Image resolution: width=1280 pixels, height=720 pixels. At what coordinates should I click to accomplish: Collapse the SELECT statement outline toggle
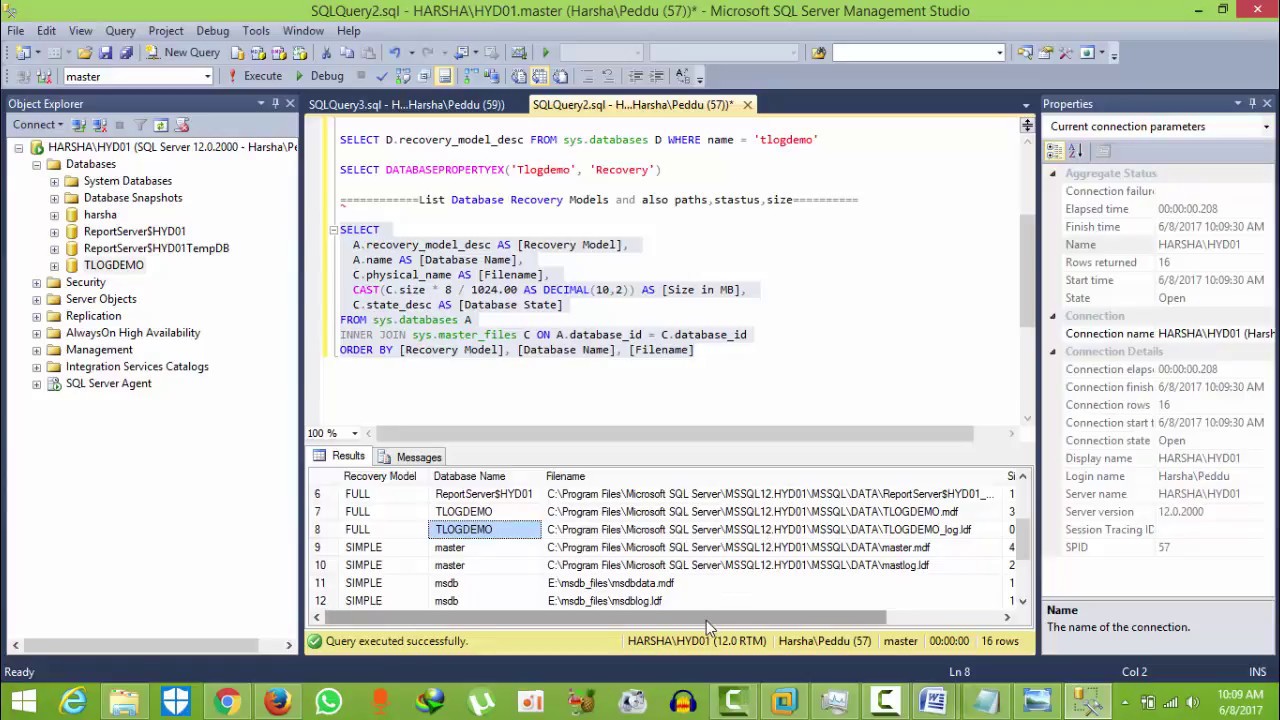[x=334, y=230]
